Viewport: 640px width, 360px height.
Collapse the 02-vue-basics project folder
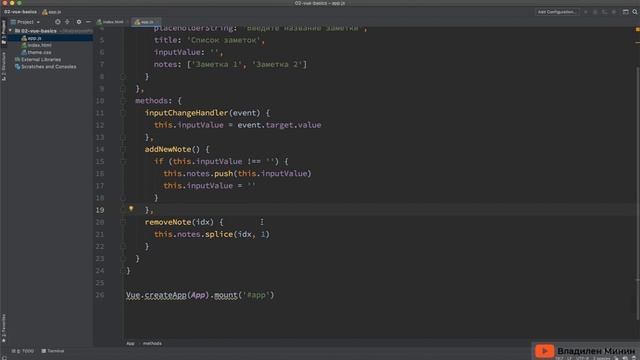10,31
